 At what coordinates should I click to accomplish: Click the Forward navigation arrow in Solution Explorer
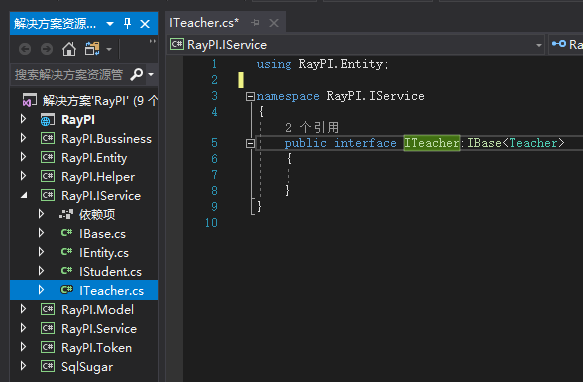47,49
